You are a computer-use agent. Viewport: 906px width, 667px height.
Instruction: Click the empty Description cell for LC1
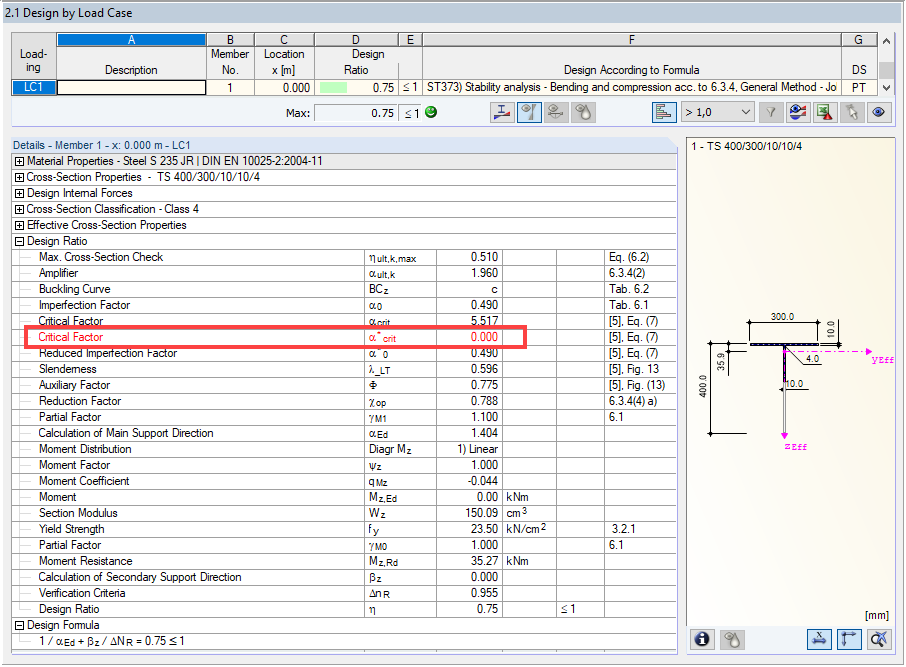131,87
